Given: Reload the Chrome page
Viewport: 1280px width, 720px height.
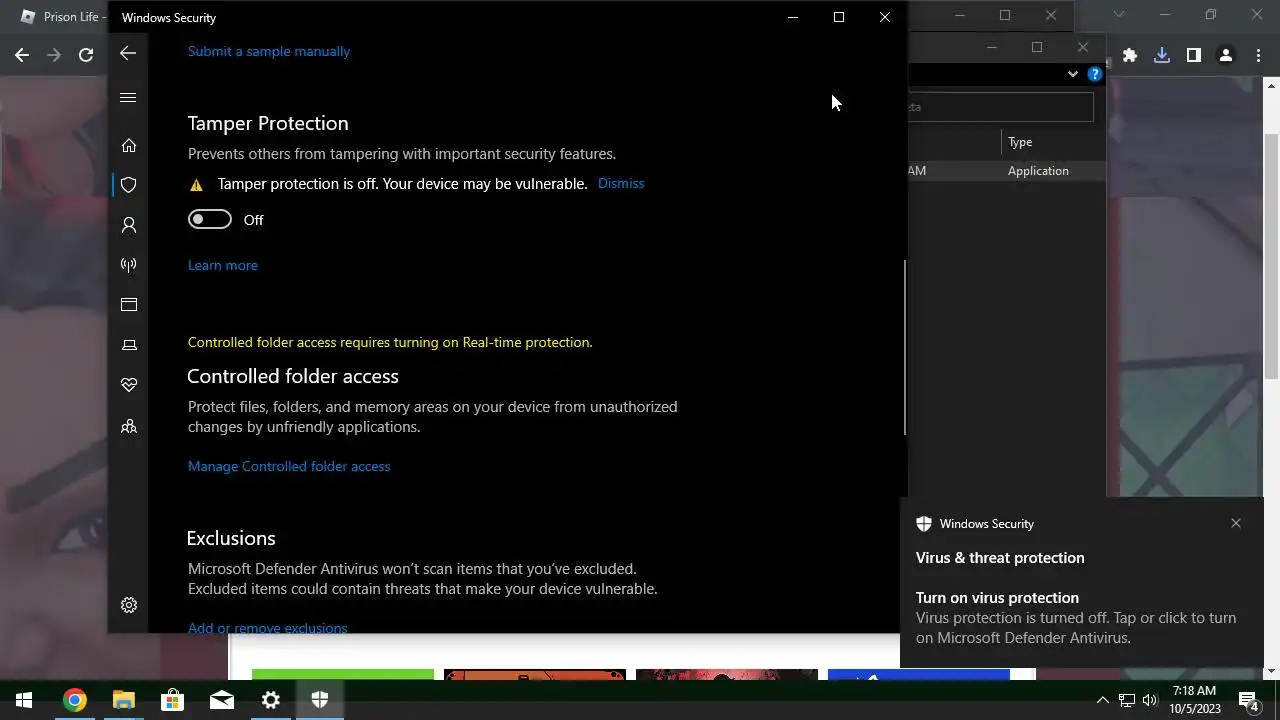Looking at the screenshot, I should click(86, 55).
